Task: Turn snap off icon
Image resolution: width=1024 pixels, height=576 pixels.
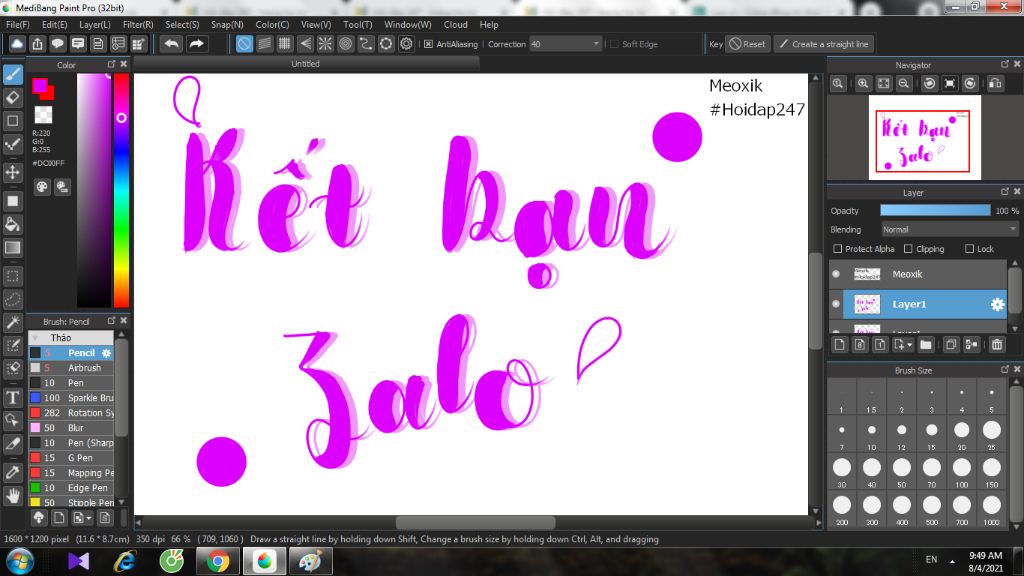Action: tap(244, 44)
